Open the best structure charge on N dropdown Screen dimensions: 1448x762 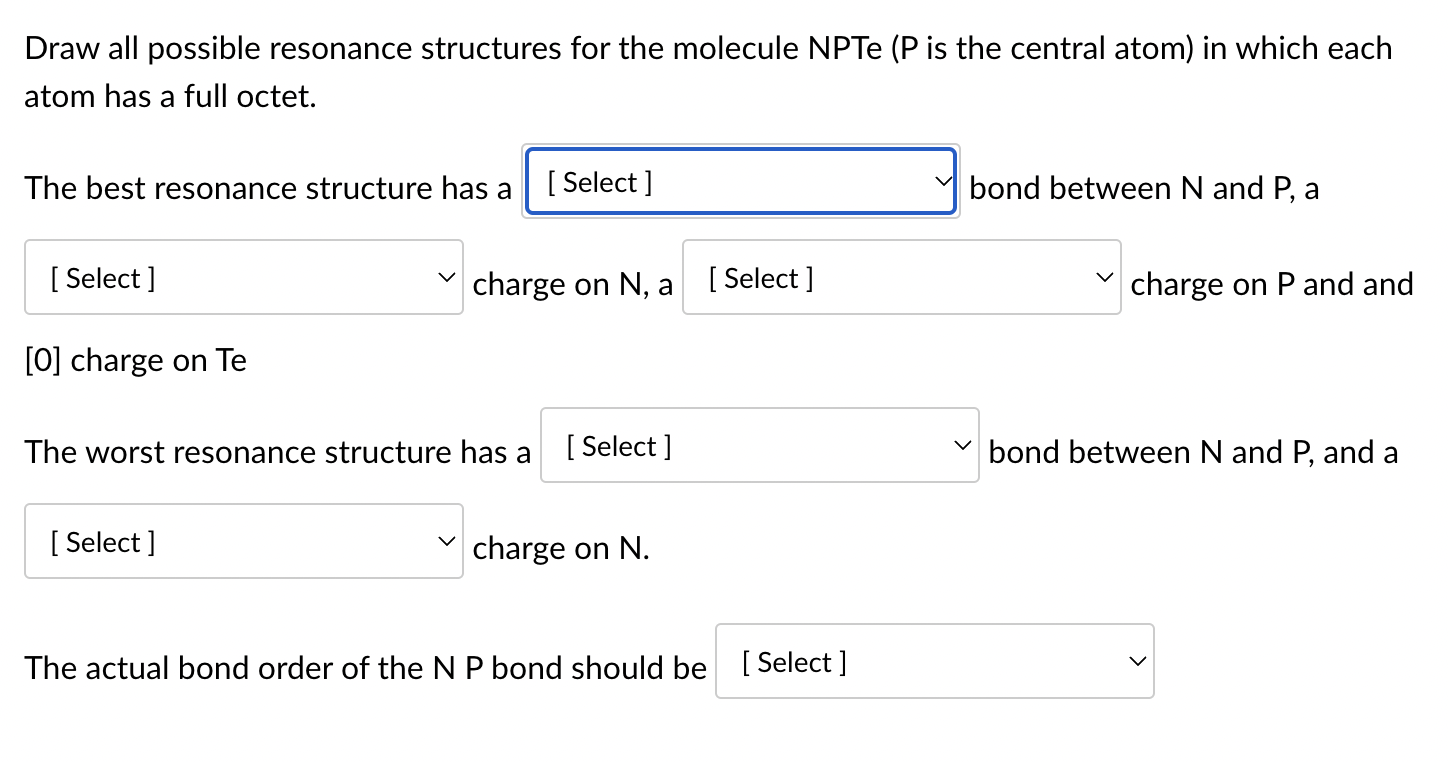pyautogui.click(x=243, y=278)
